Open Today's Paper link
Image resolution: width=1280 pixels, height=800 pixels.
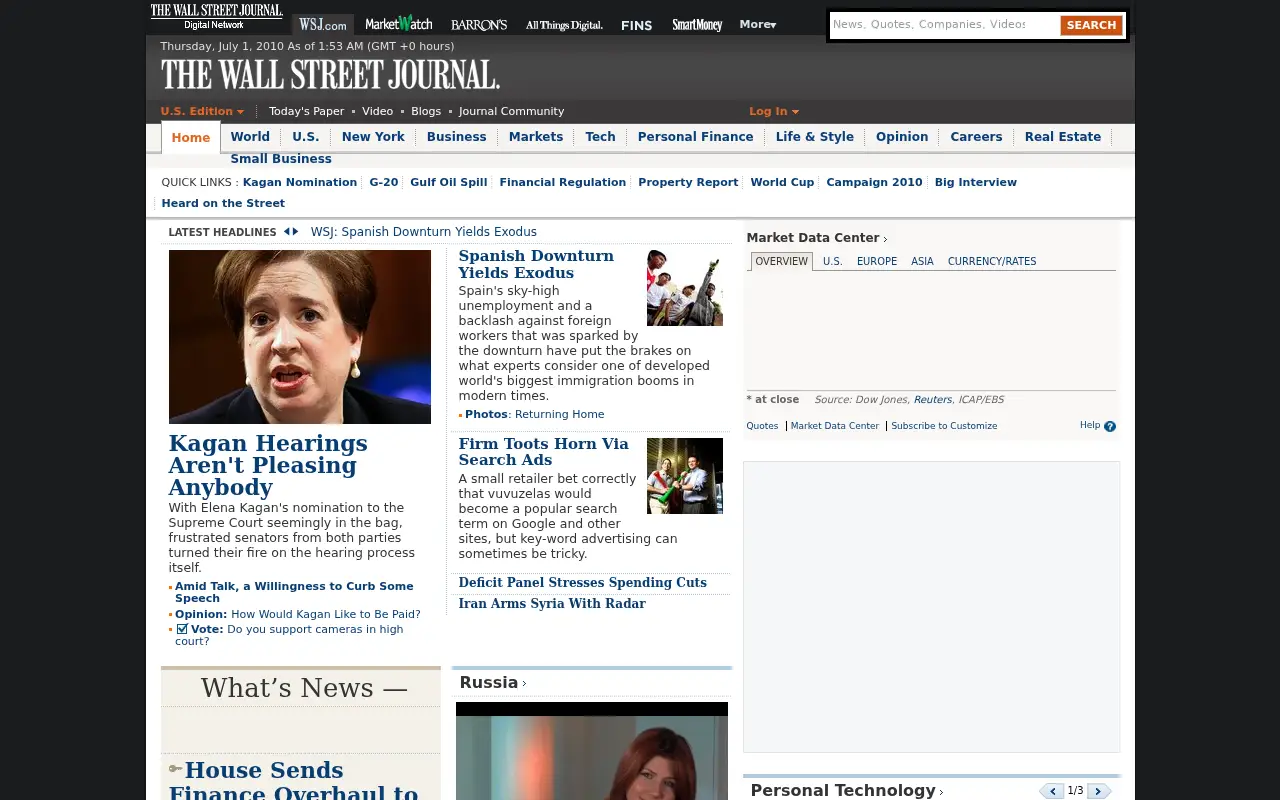pos(306,111)
